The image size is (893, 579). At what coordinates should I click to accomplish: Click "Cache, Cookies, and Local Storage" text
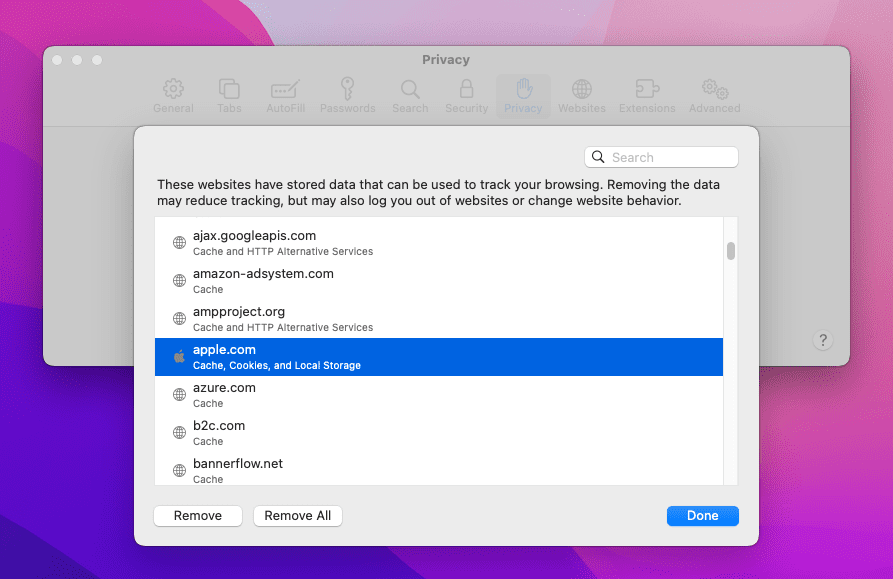coord(277,366)
